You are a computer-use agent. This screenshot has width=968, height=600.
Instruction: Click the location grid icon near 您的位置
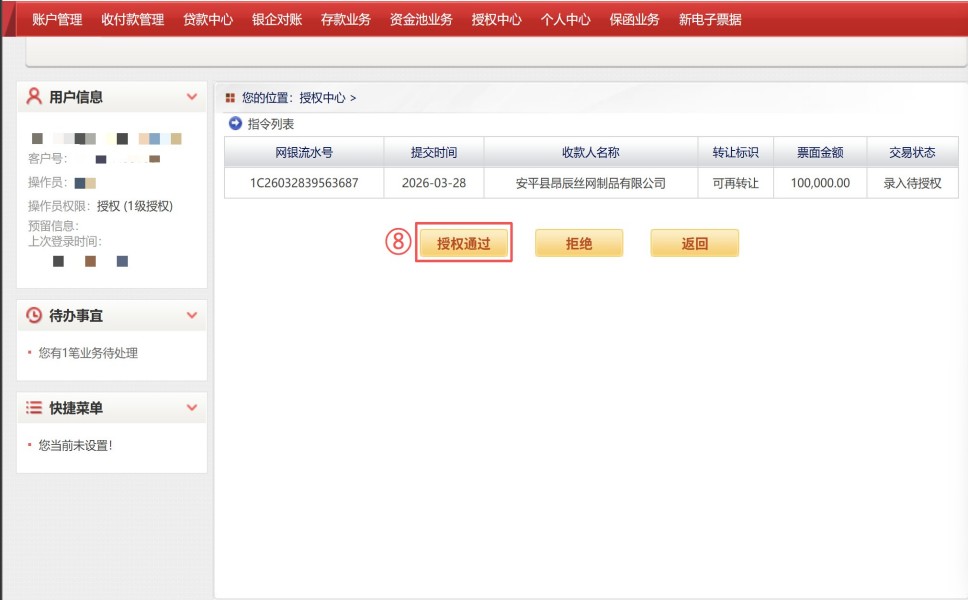click(x=230, y=98)
